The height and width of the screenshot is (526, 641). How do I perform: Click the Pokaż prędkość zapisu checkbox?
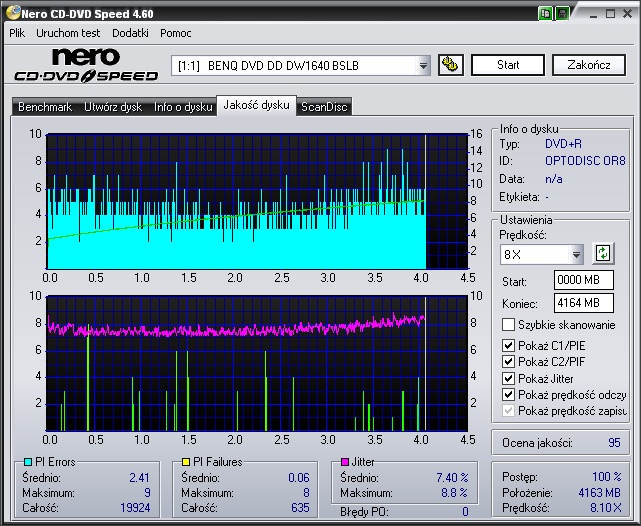coord(508,410)
